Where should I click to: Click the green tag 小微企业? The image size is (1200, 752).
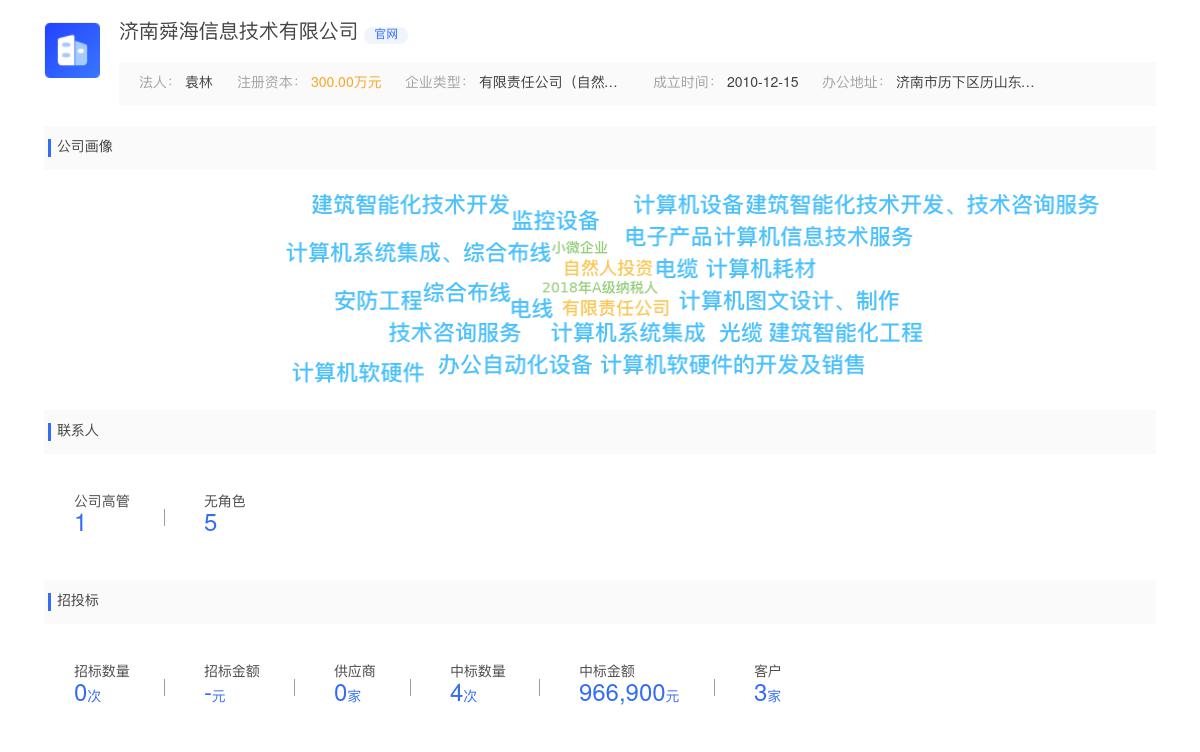[x=579, y=248]
